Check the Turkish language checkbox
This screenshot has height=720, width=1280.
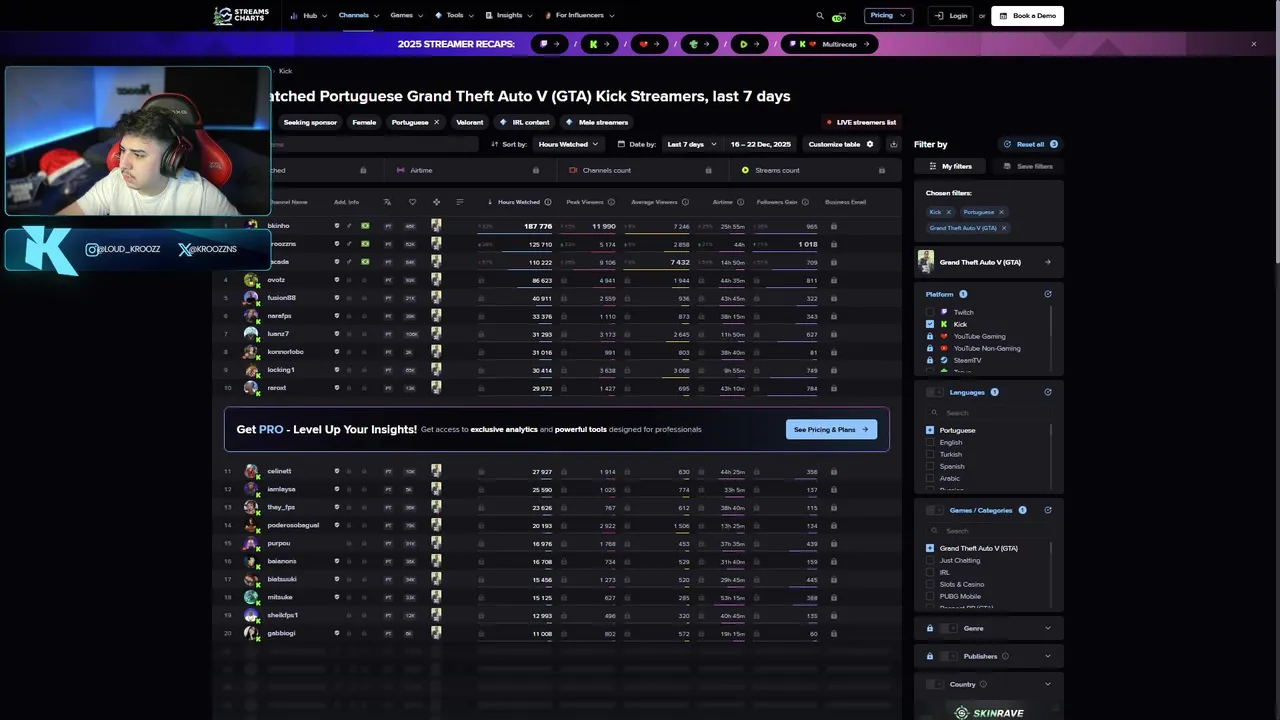[x=930, y=454]
